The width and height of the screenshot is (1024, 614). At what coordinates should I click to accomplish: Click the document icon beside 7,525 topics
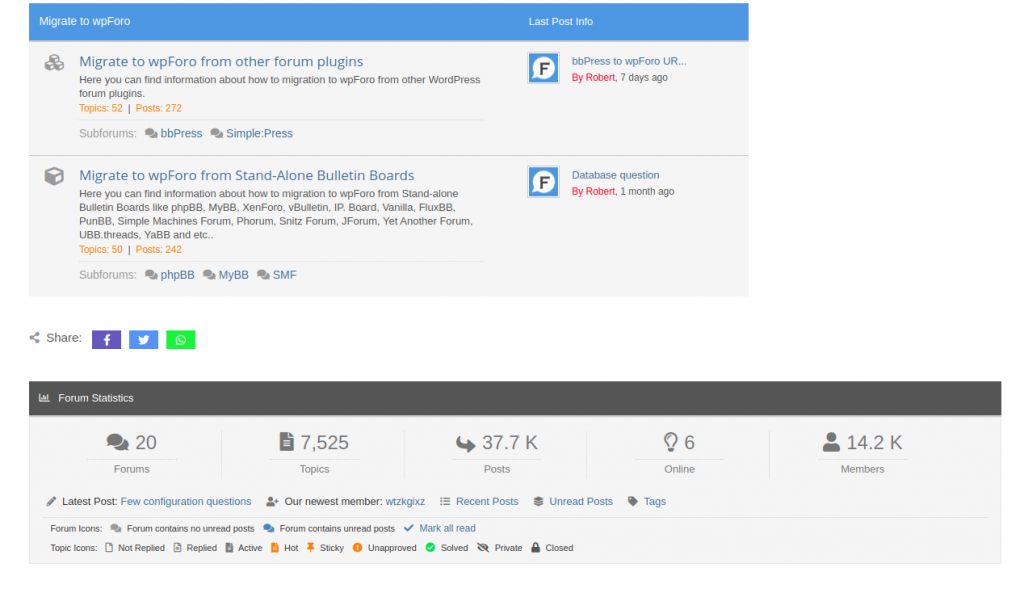point(286,442)
